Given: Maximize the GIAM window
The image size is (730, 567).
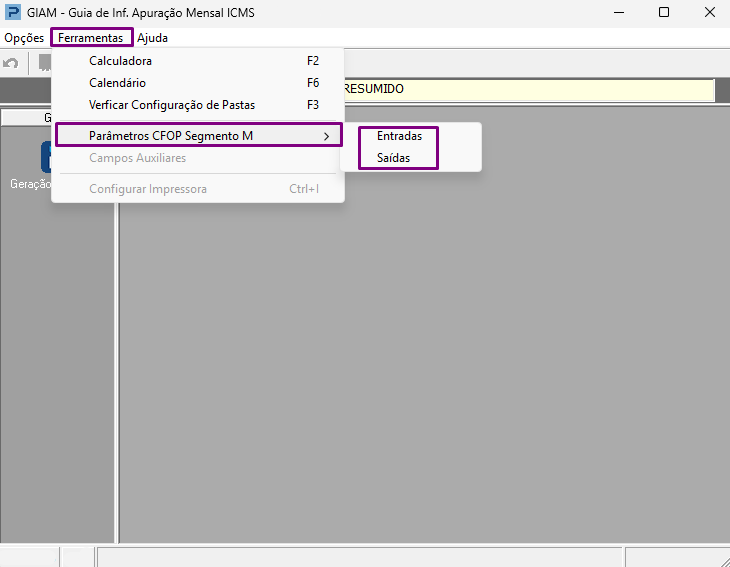Looking at the screenshot, I should point(664,12).
